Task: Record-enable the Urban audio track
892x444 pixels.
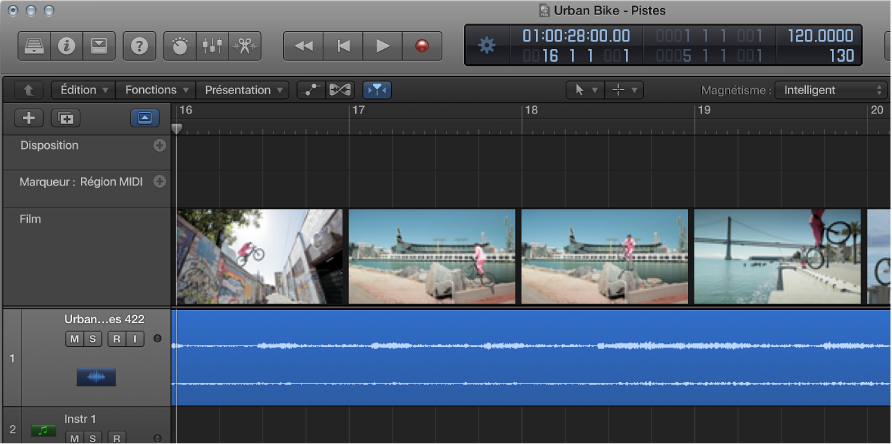Action: point(116,340)
